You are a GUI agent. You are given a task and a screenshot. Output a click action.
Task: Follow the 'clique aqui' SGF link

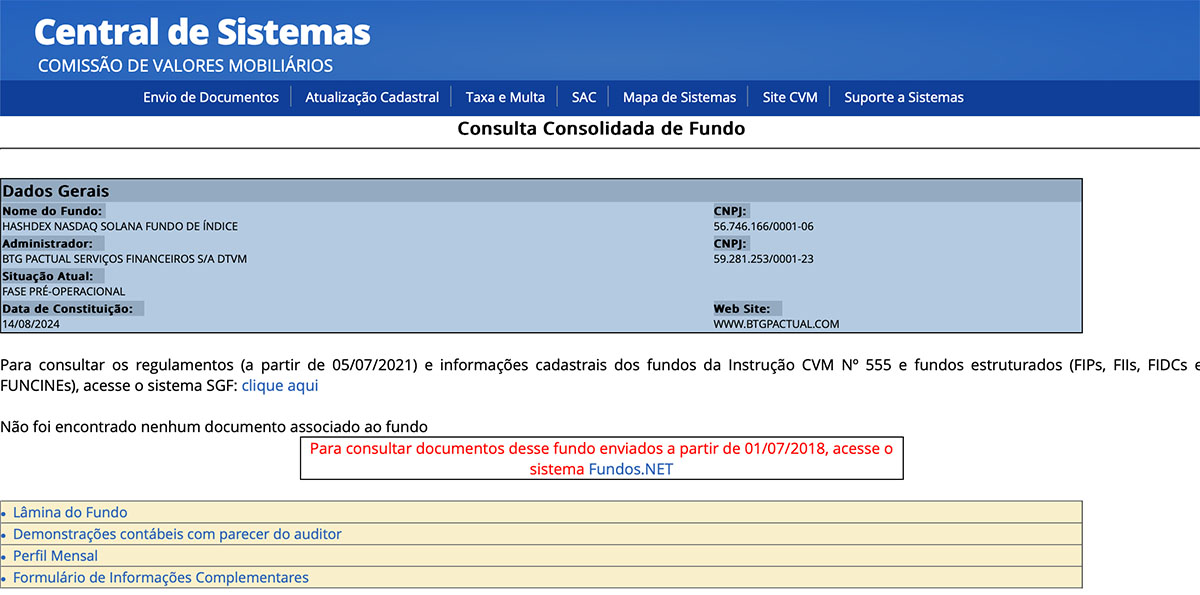(280, 385)
